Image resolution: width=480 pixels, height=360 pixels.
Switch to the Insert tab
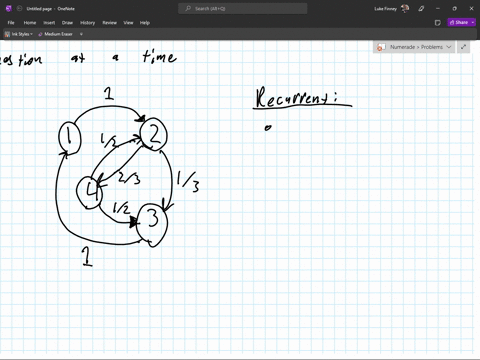click(49, 23)
